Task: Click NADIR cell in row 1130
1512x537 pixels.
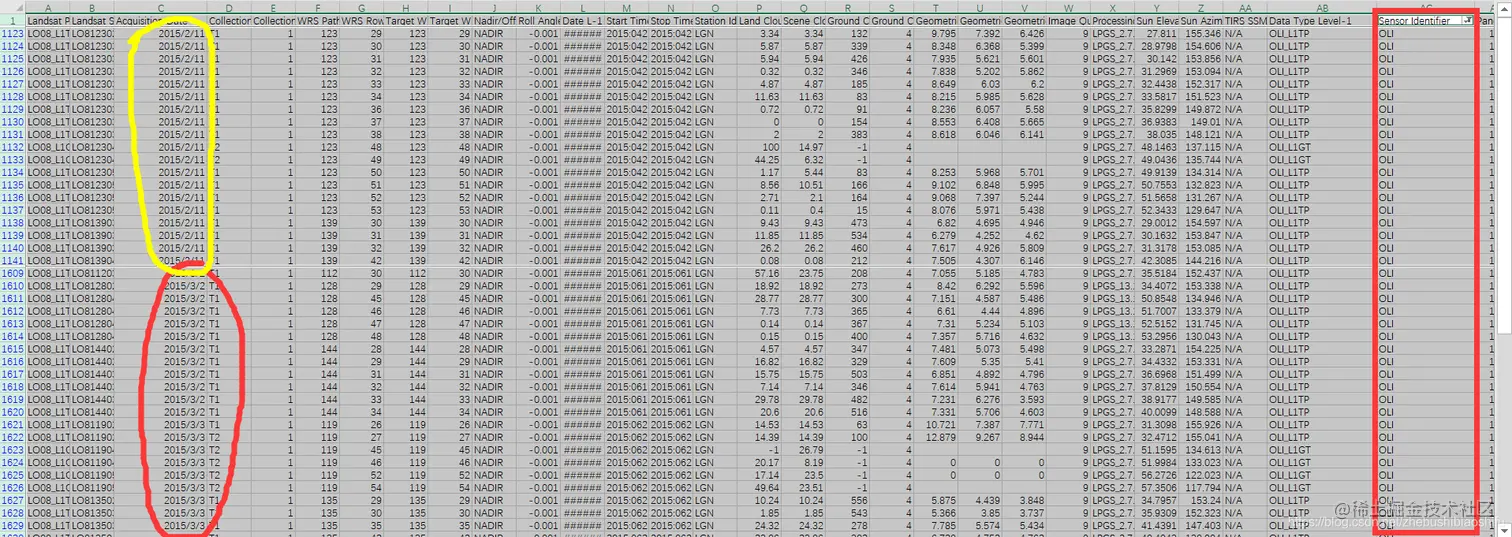Action: tap(495, 121)
